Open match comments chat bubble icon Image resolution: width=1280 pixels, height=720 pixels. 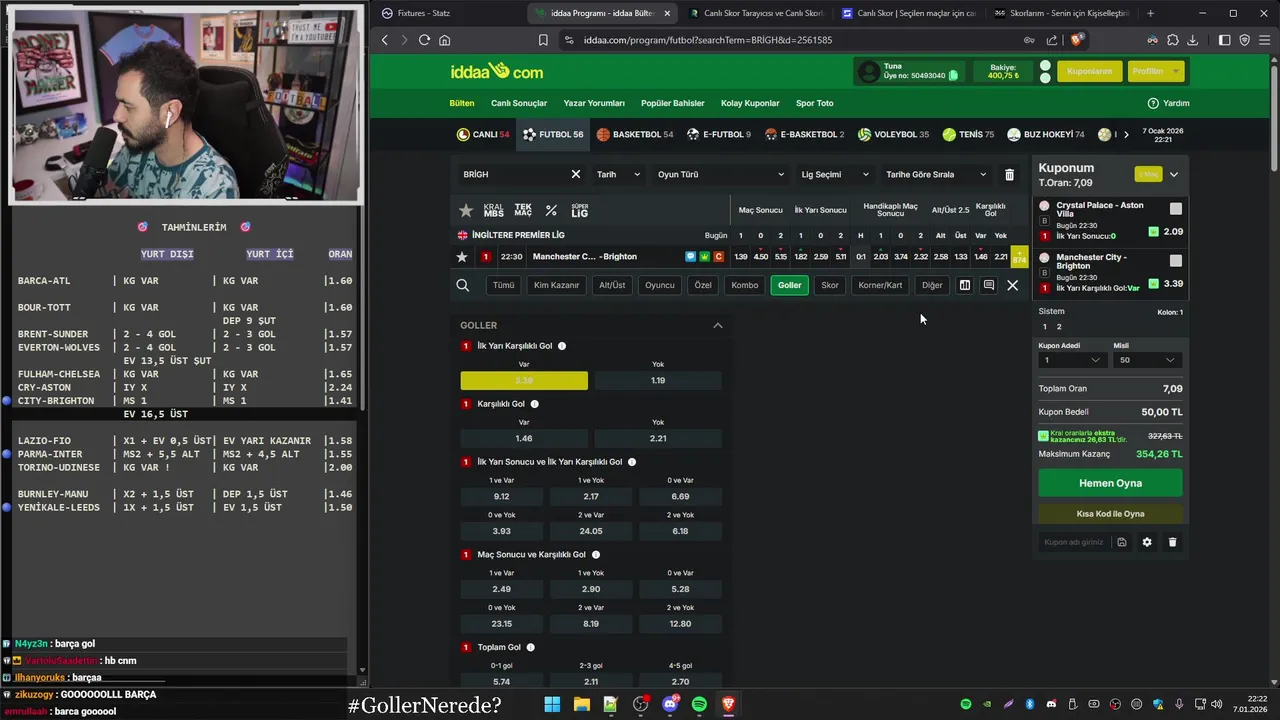point(691,257)
